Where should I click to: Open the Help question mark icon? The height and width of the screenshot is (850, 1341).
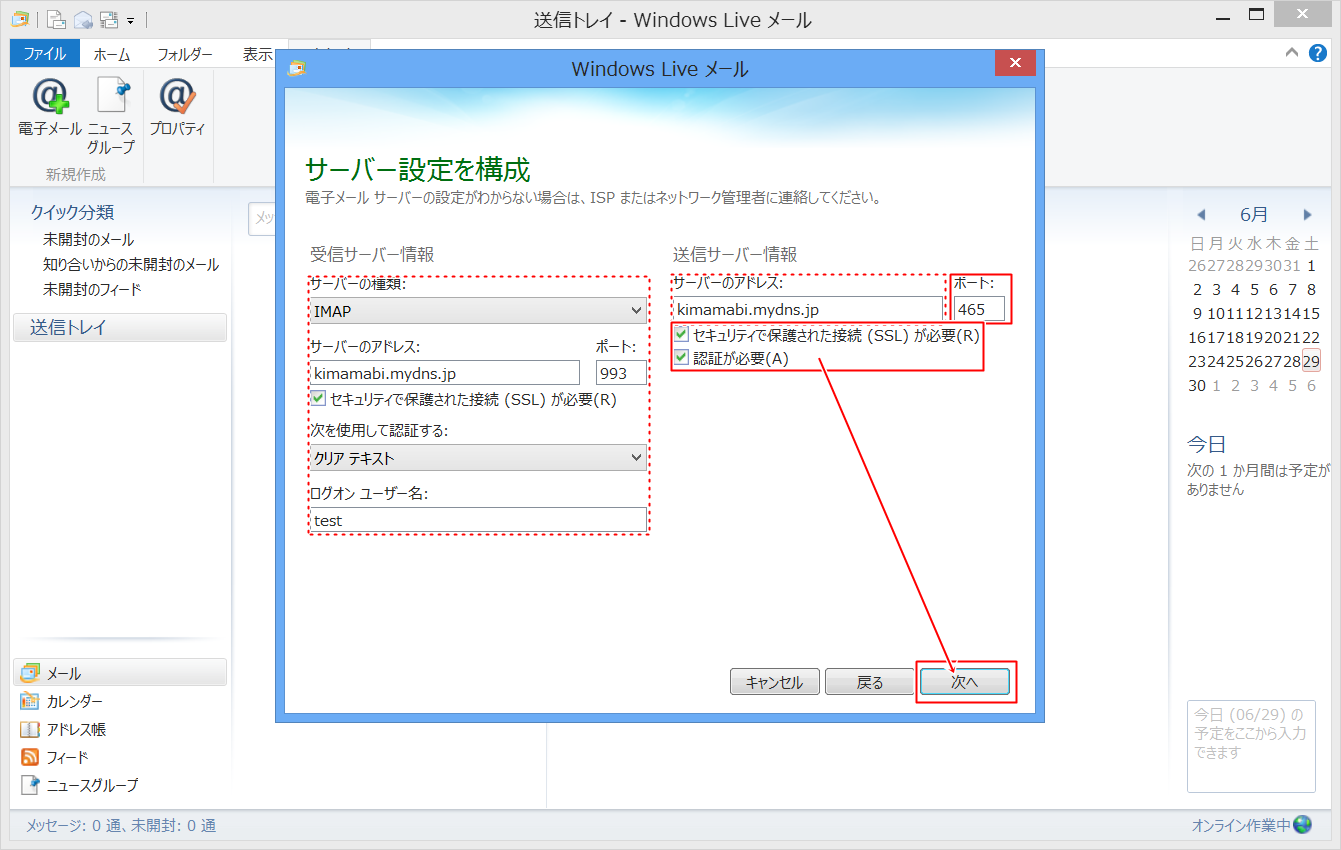pos(1318,52)
